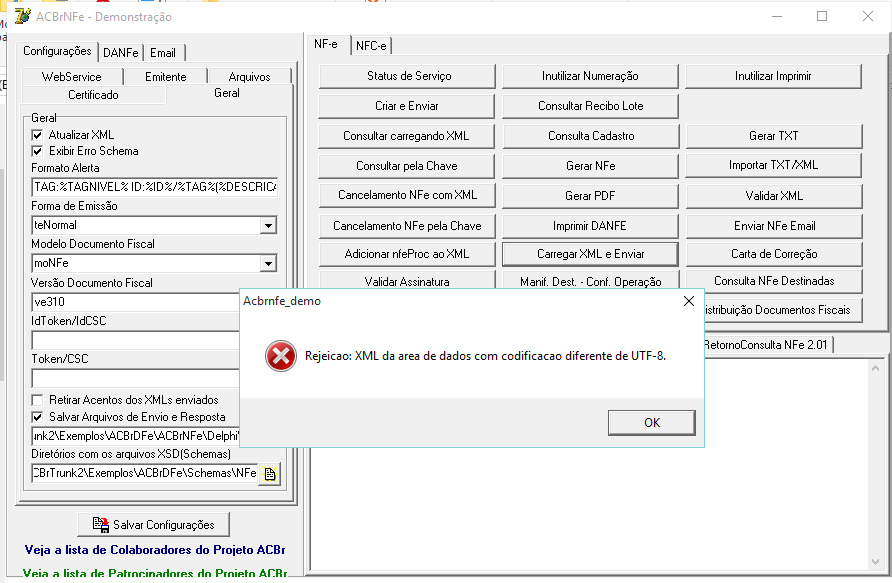Browse for the XSD Schemas directory
Viewport: 892px width, 583px height.
(x=270, y=473)
